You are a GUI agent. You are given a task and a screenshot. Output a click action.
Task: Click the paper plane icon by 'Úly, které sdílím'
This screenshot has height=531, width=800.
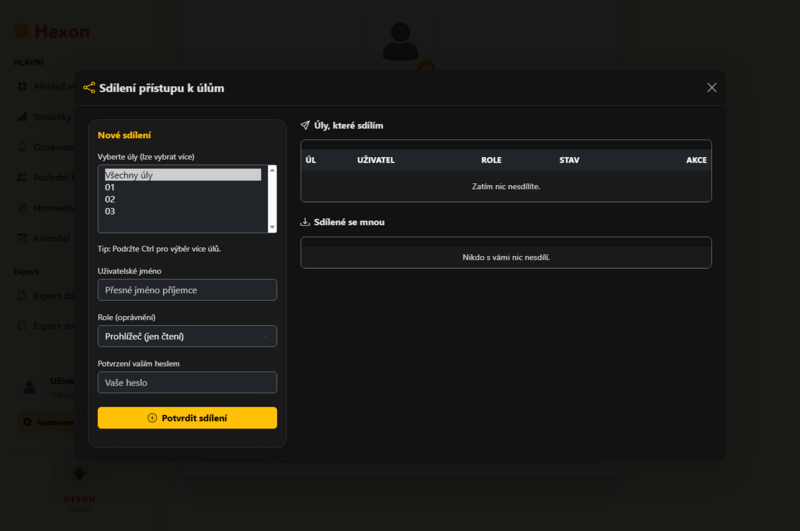pos(305,125)
